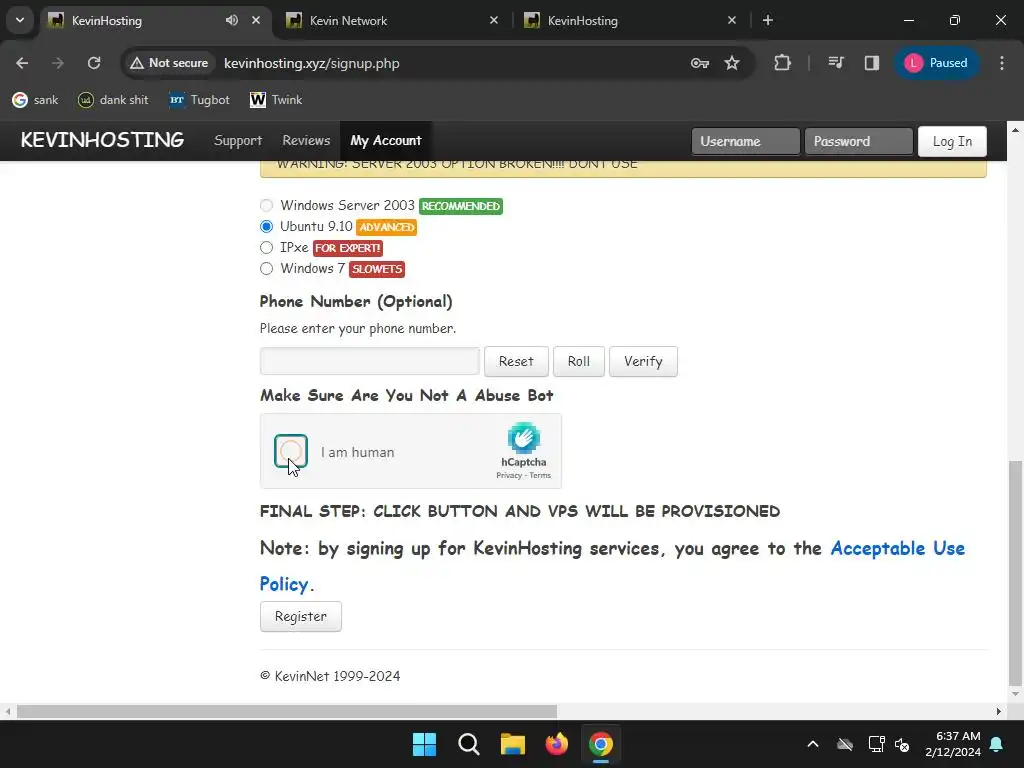This screenshot has height=768, width=1024.
Task: Open the saved passwords key icon
Action: 699,63
